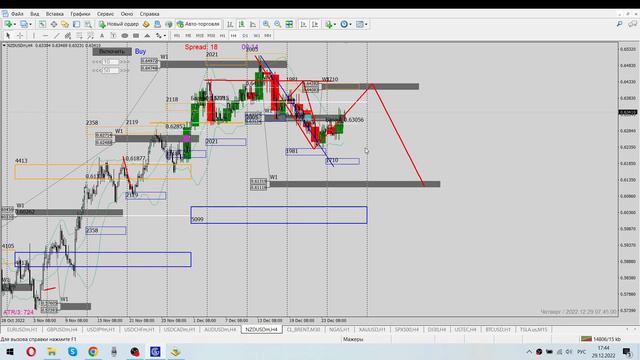Viewport: 640px width, 360px height.
Task: Click the Новый ордер button
Action: coord(119,24)
